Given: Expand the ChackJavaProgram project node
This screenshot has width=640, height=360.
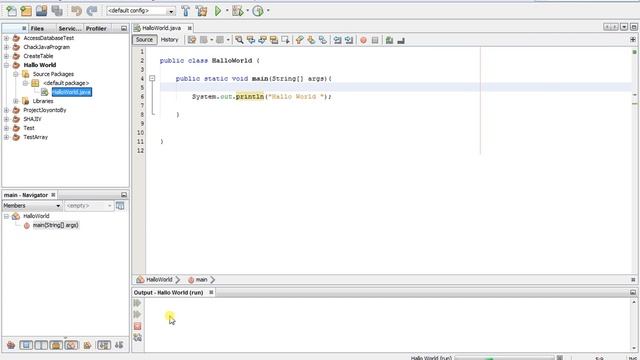Looking at the screenshot, I should click(7, 47).
